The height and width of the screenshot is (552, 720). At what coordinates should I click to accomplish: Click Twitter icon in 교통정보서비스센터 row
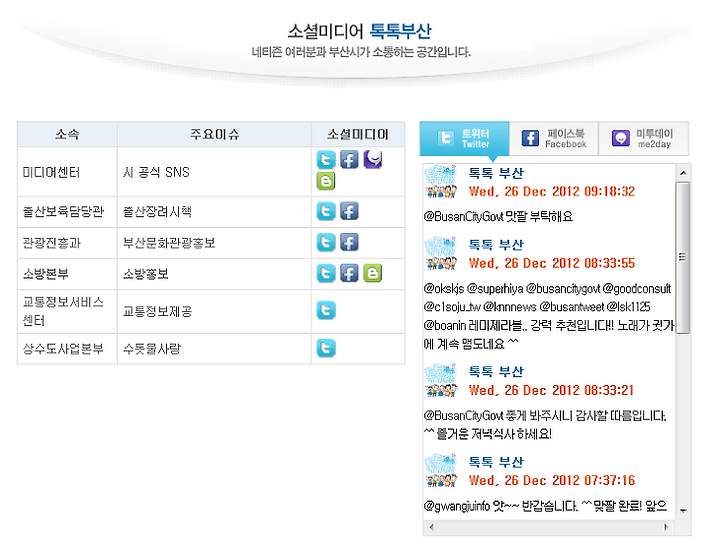tap(326, 310)
